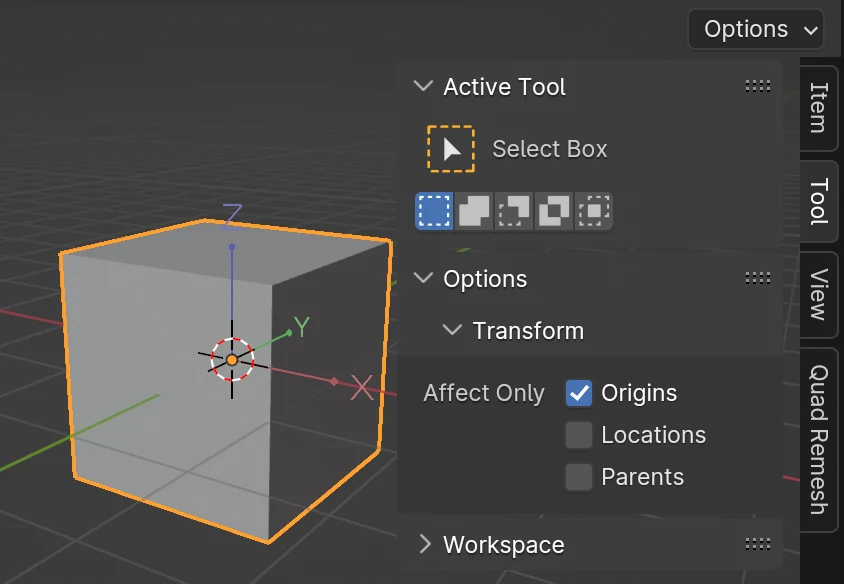844x584 pixels.
Task: Click the Options panel drag grip
Action: [x=757, y=279]
